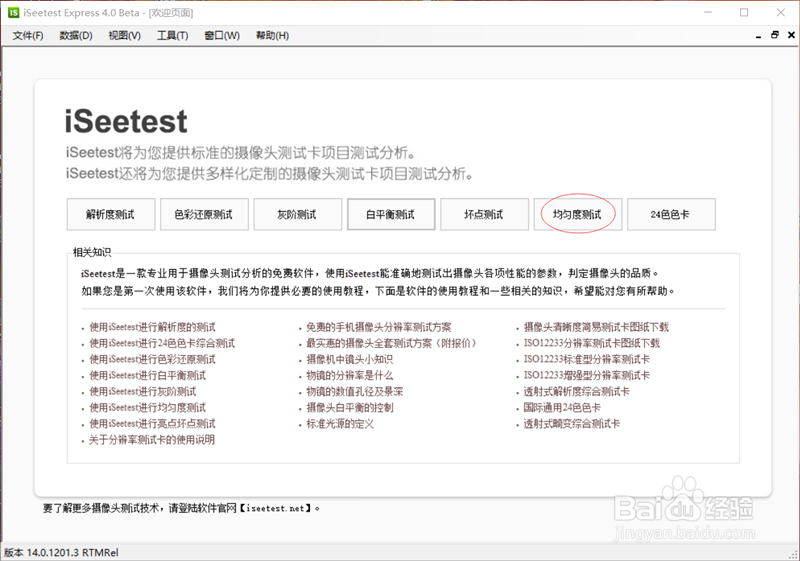
Task: Open link ISO12233增强型分辨率测试卡
Action: [x=586, y=375]
